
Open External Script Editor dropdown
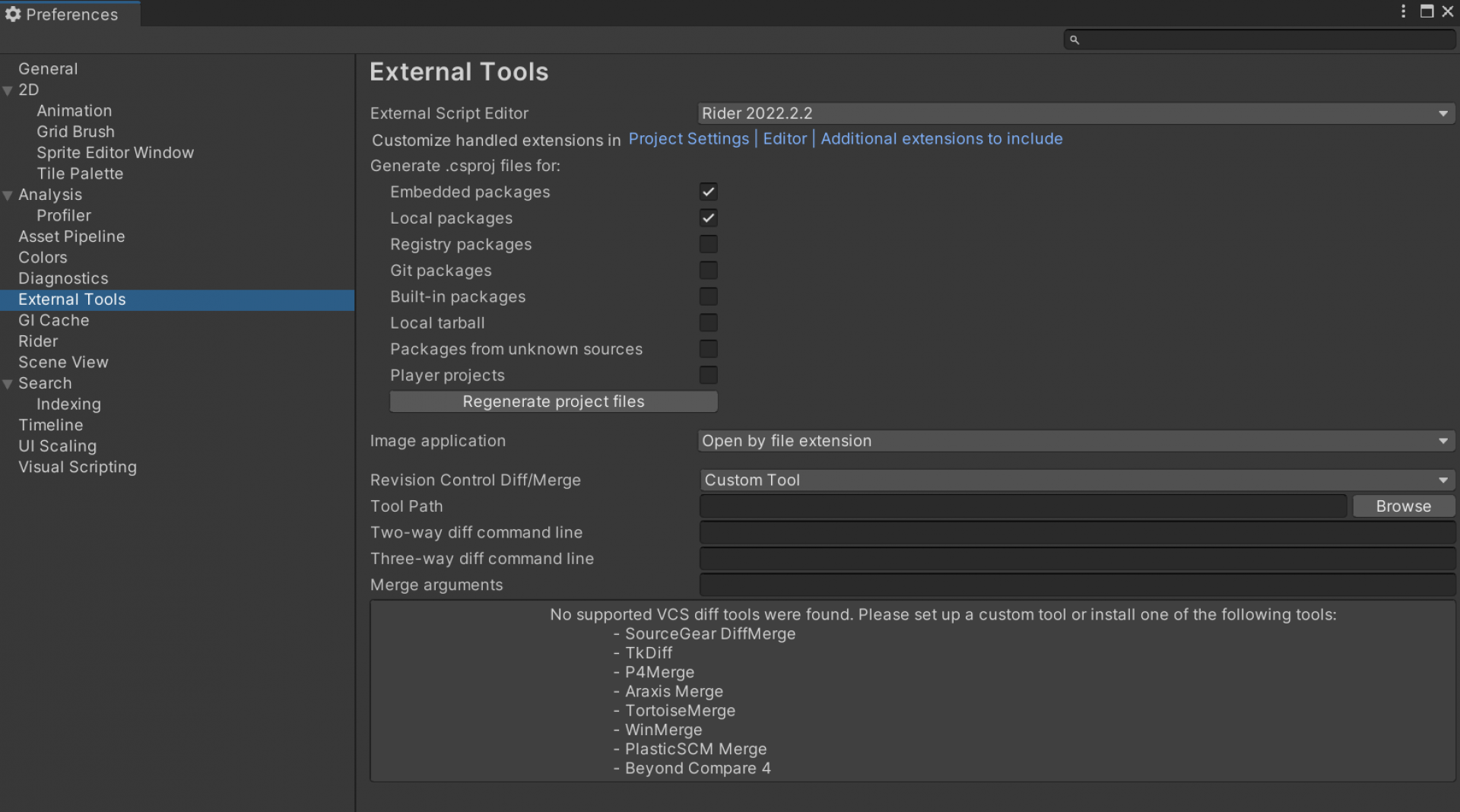click(1076, 113)
